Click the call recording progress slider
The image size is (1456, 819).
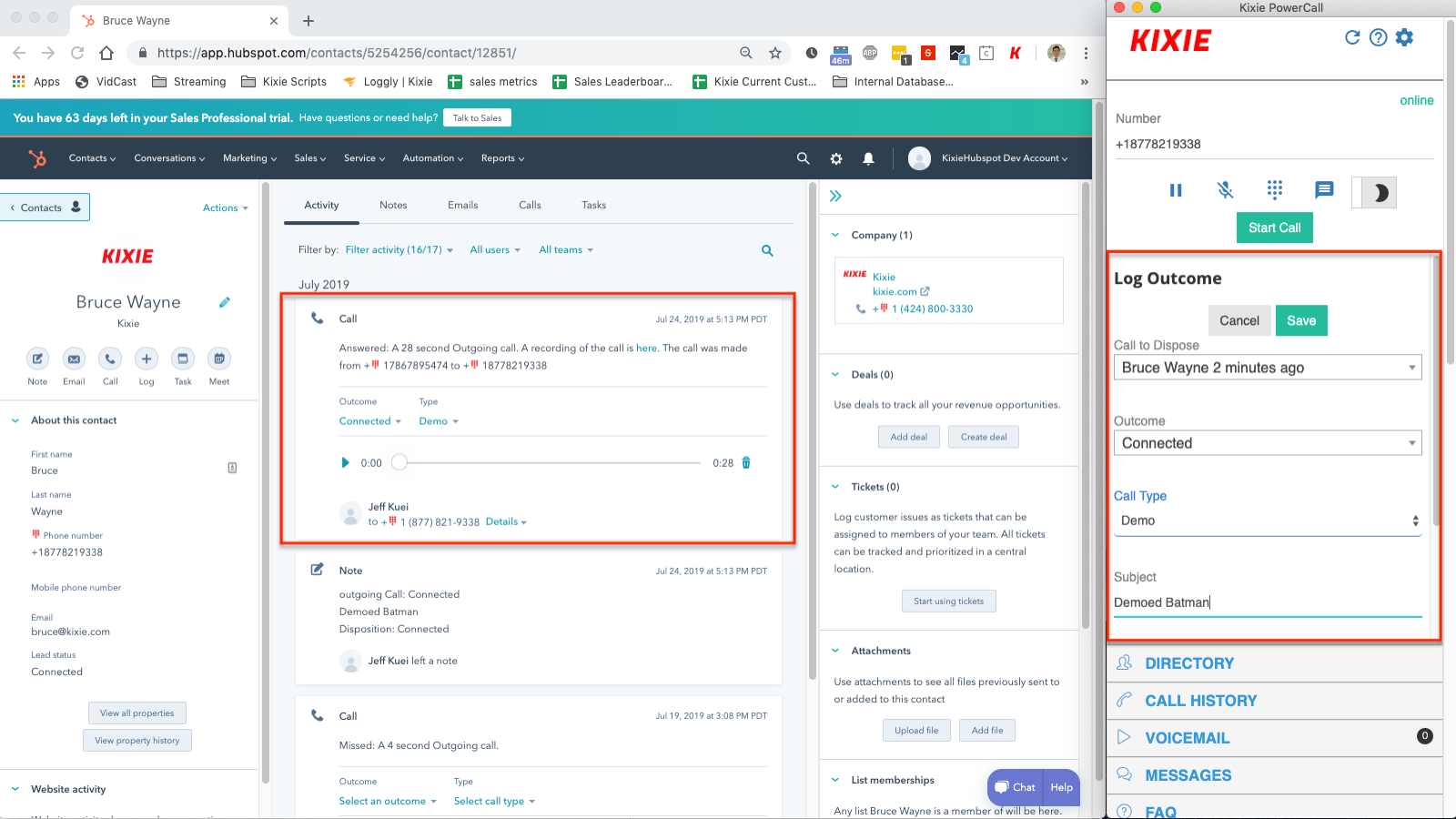pos(399,462)
